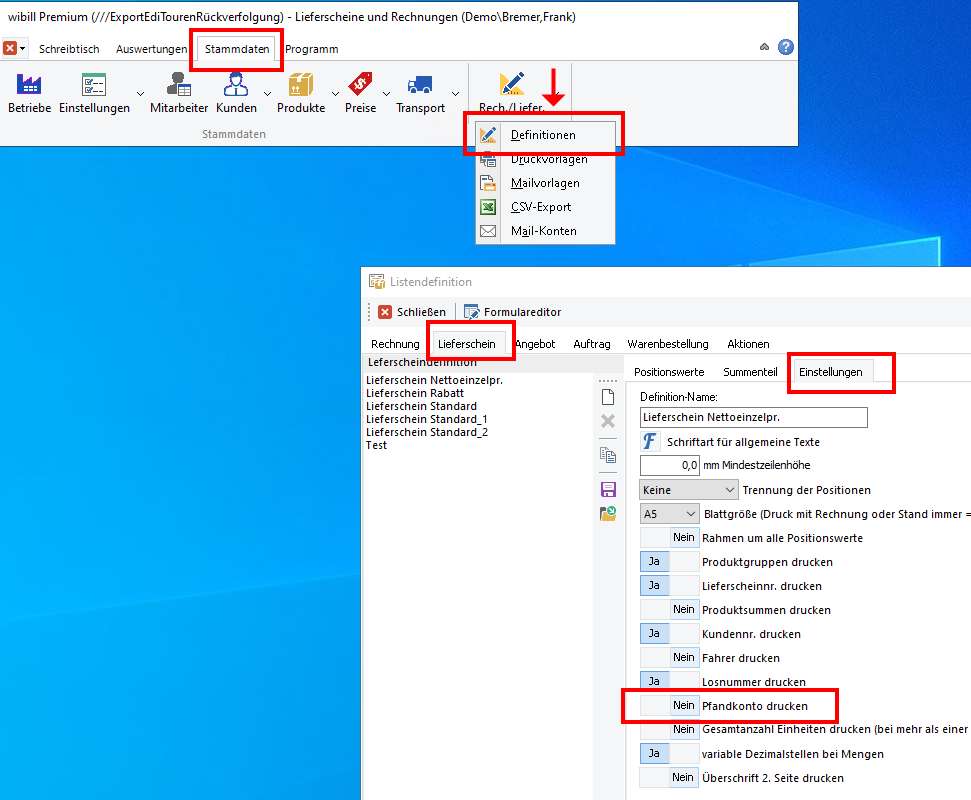Expand the Produkte ribbon dropdown arrow
This screenshot has width=971, height=800.
point(335,94)
